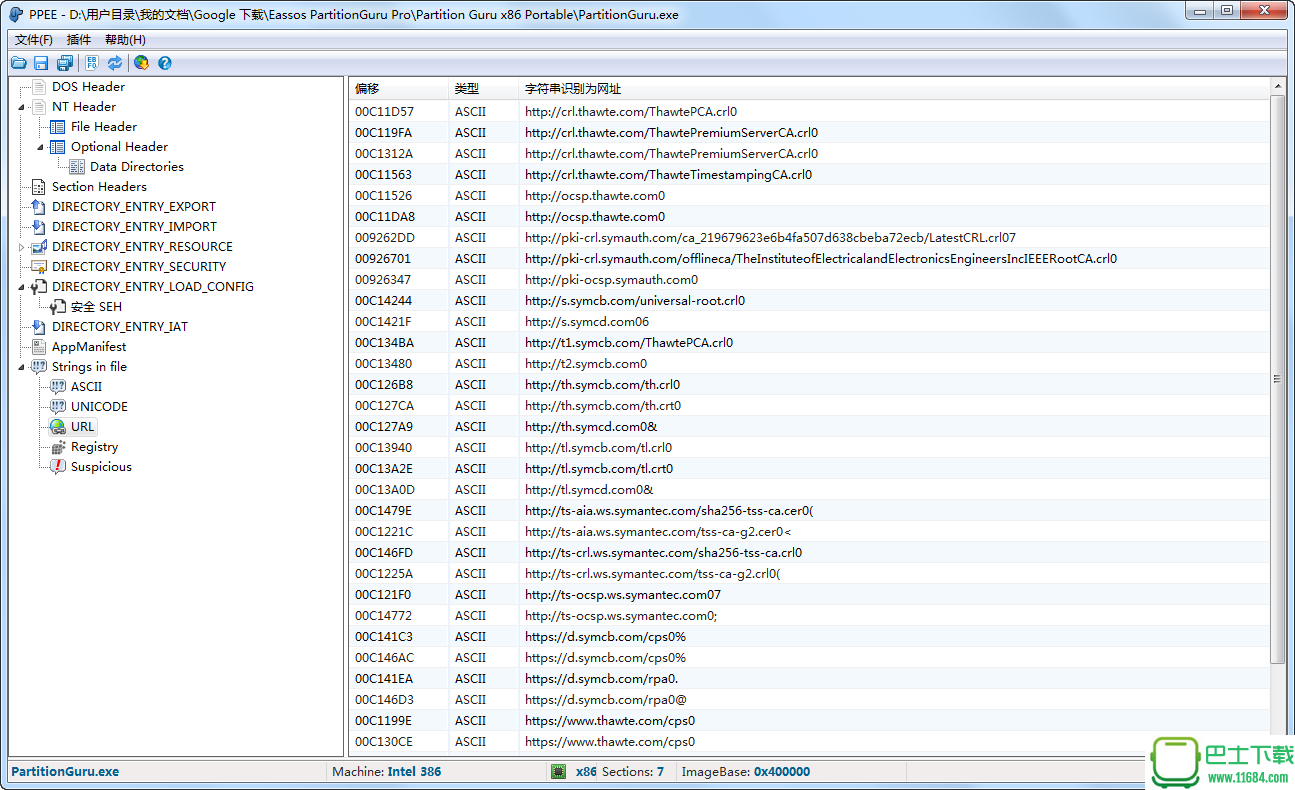The image size is (1295, 790).
Task: Click the vertical scrollbar thumb
Action: tap(1277, 380)
